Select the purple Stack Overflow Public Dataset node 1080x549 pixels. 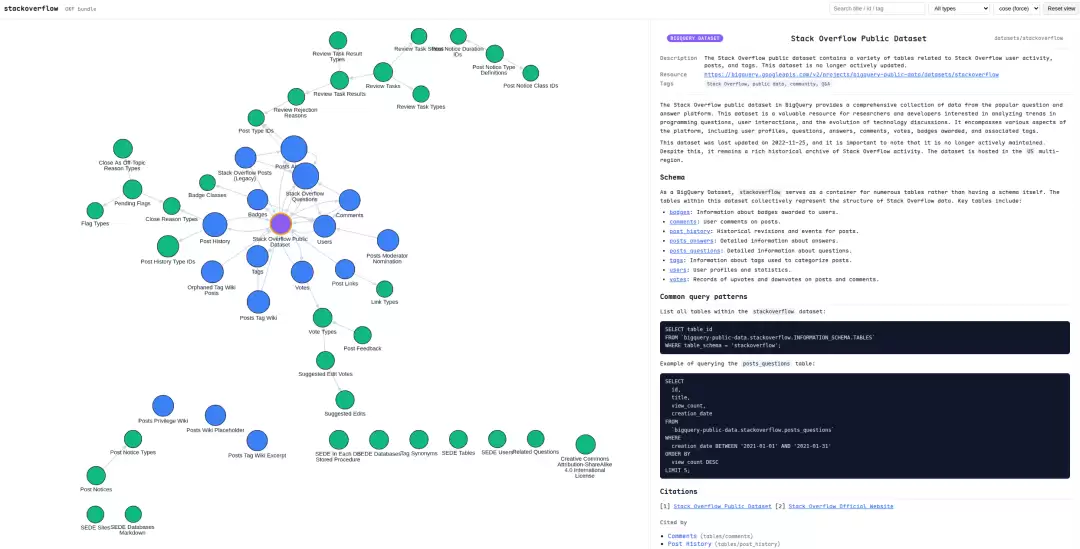click(x=280, y=224)
